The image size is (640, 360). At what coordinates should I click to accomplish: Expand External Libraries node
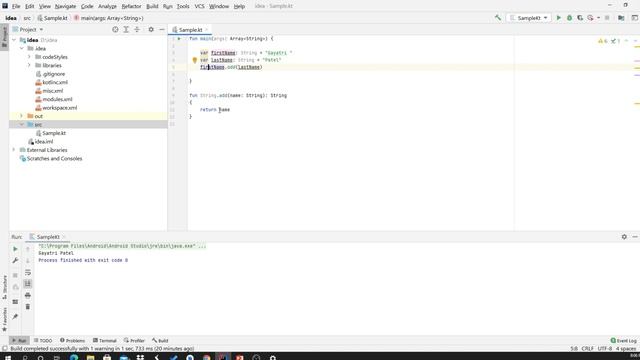(14, 150)
